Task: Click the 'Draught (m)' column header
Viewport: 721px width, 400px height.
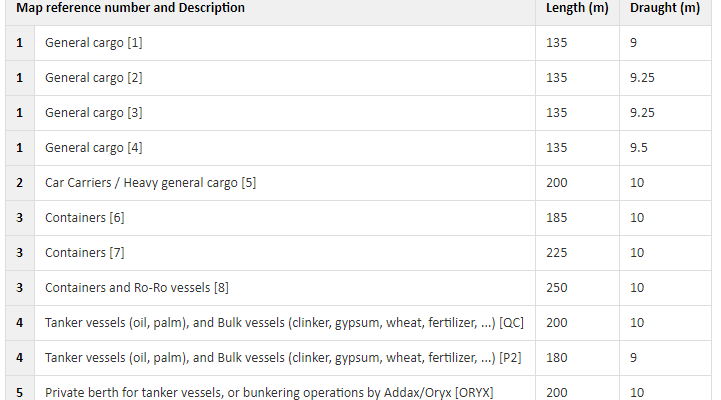Action: point(665,8)
